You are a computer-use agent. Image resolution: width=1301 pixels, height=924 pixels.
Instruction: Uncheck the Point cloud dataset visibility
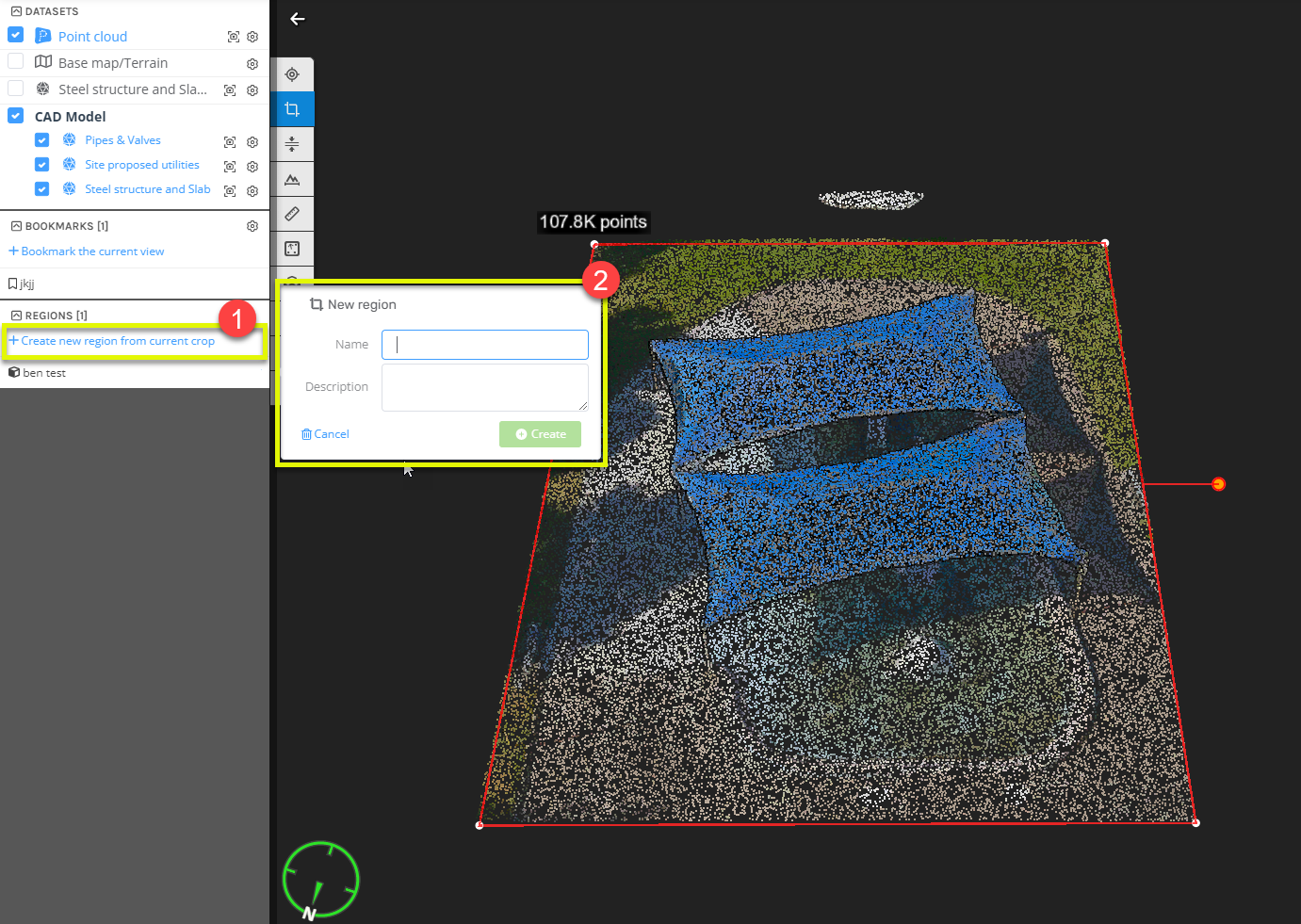click(x=15, y=34)
